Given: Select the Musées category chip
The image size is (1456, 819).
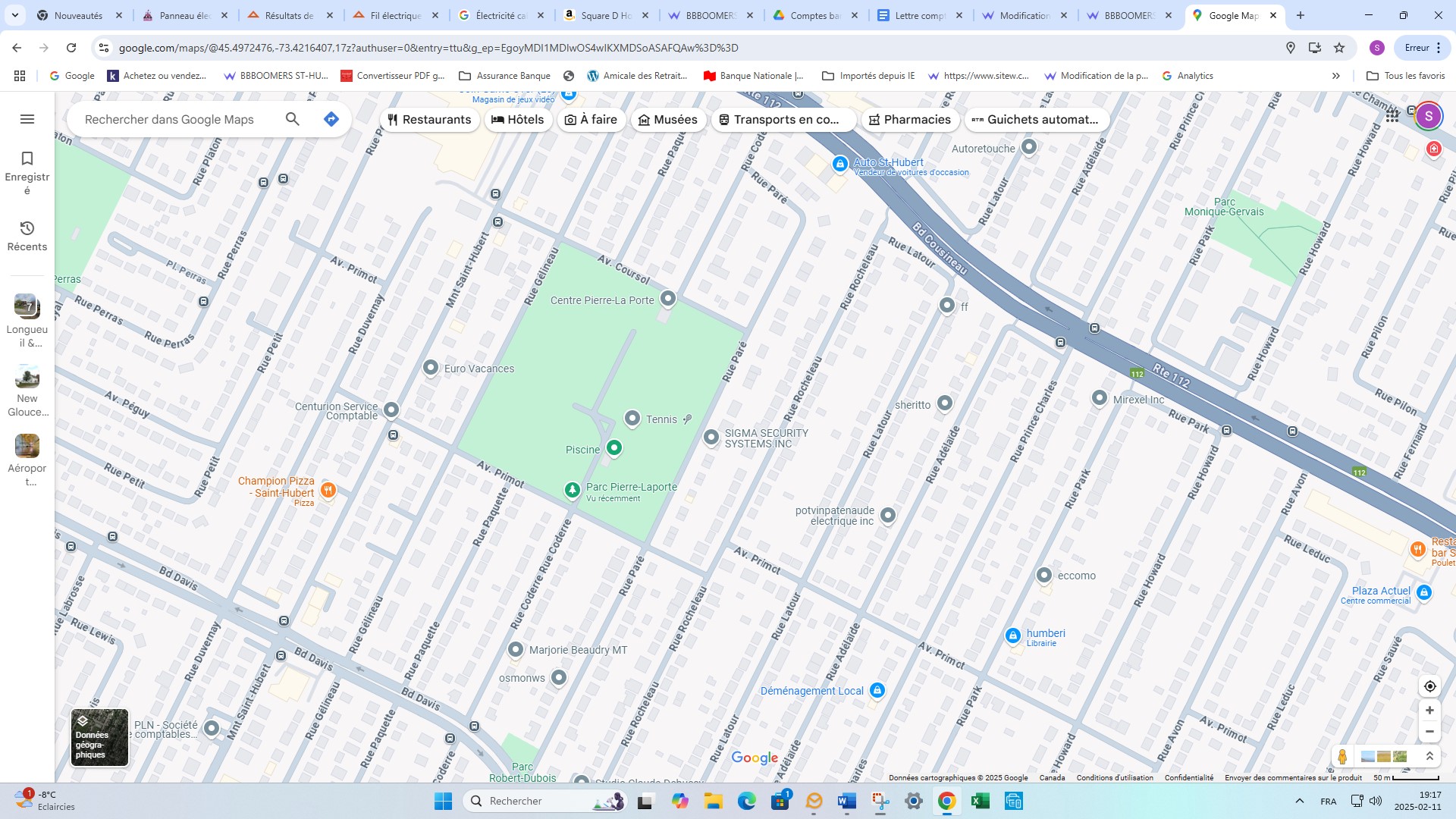Looking at the screenshot, I should [x=668, y=120].
